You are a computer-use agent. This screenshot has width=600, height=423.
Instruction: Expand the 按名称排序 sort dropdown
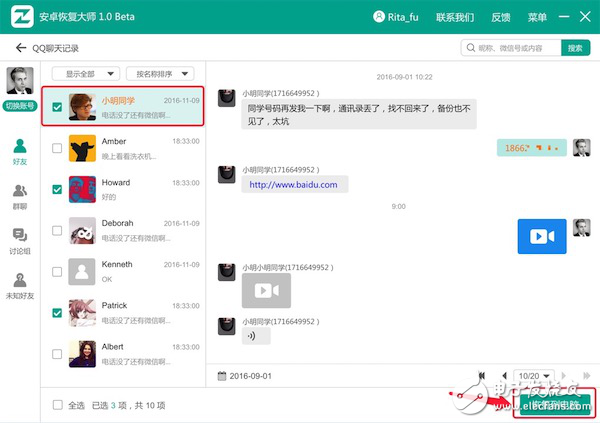pyautogui.click(x=157, y=74)
